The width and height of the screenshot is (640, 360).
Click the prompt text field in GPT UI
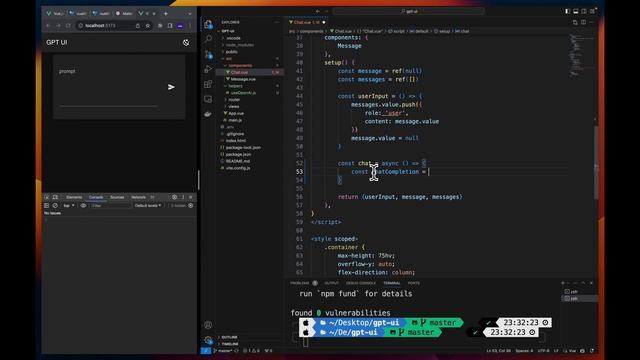109,88
